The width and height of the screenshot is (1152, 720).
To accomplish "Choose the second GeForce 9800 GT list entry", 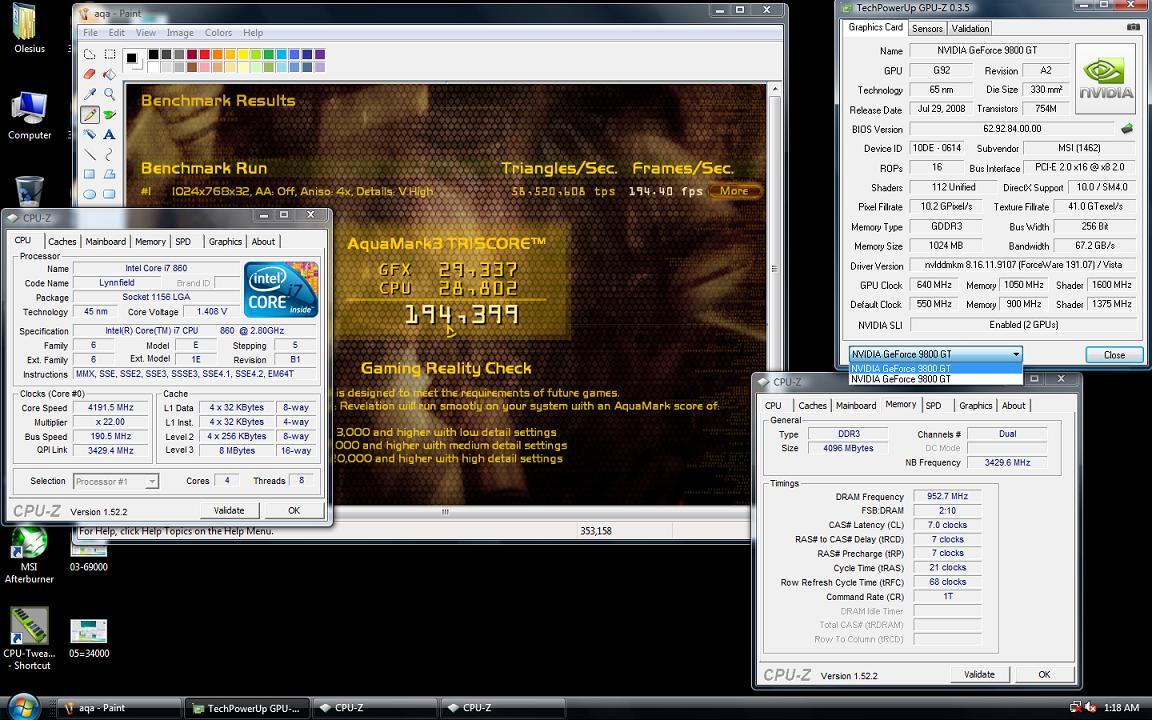I will tap(935, 379).
